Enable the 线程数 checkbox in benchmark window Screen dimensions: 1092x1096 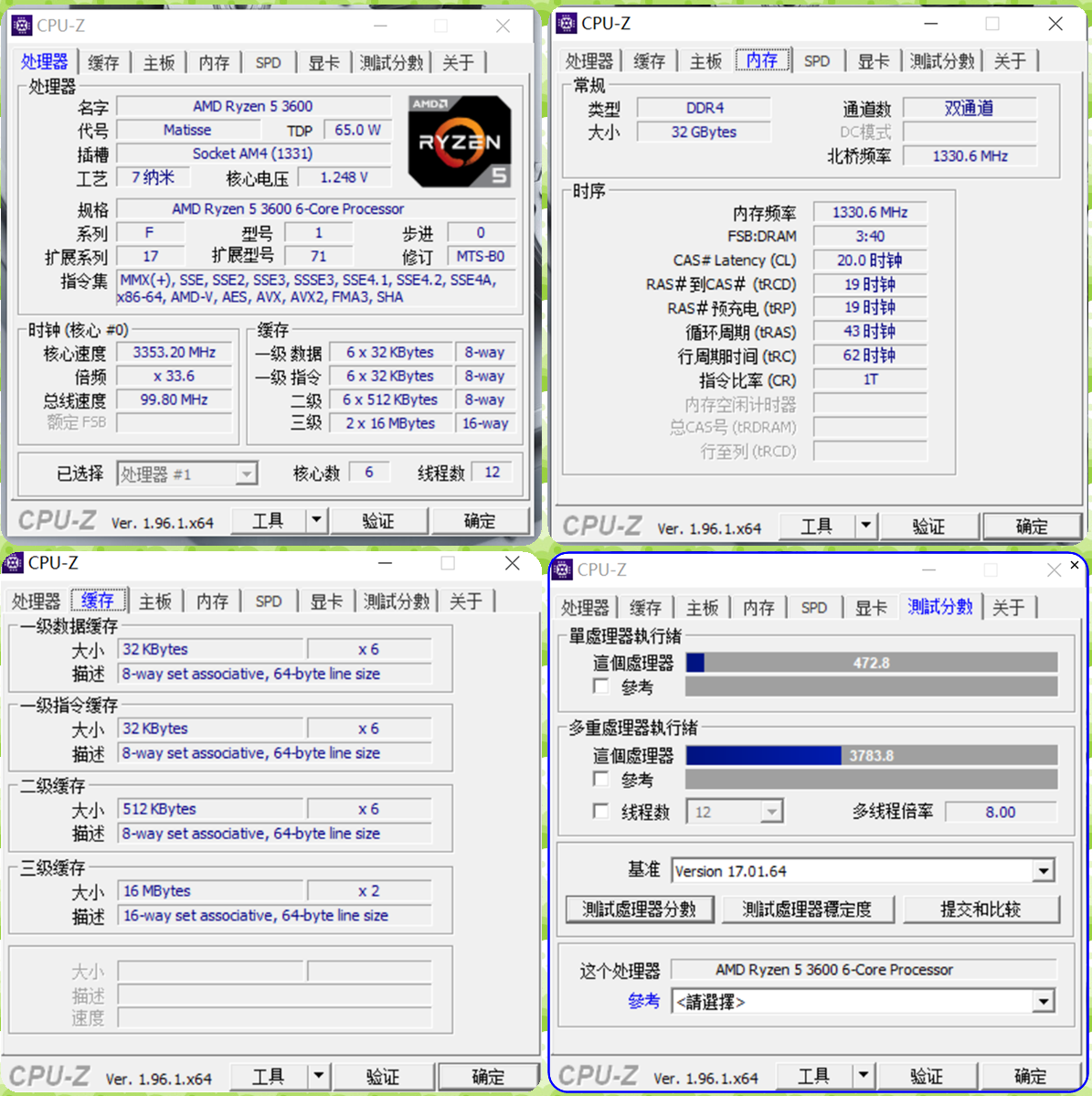pos(600,812)
